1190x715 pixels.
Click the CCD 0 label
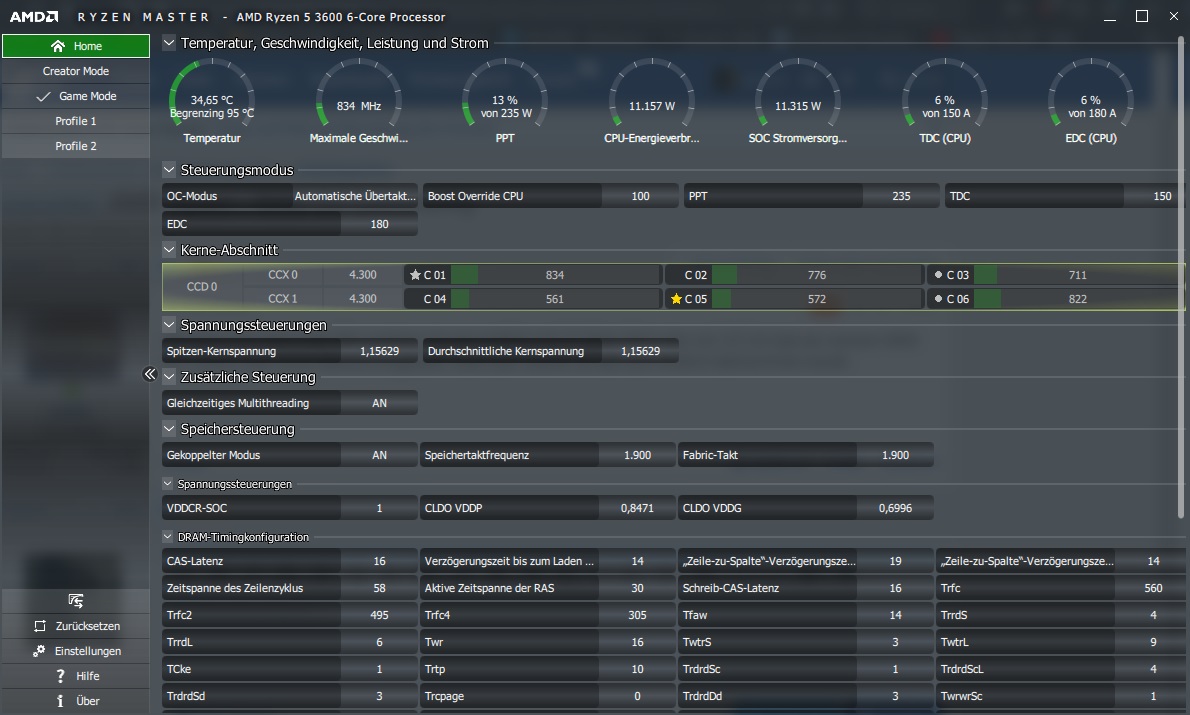click(x=202, y=287)
